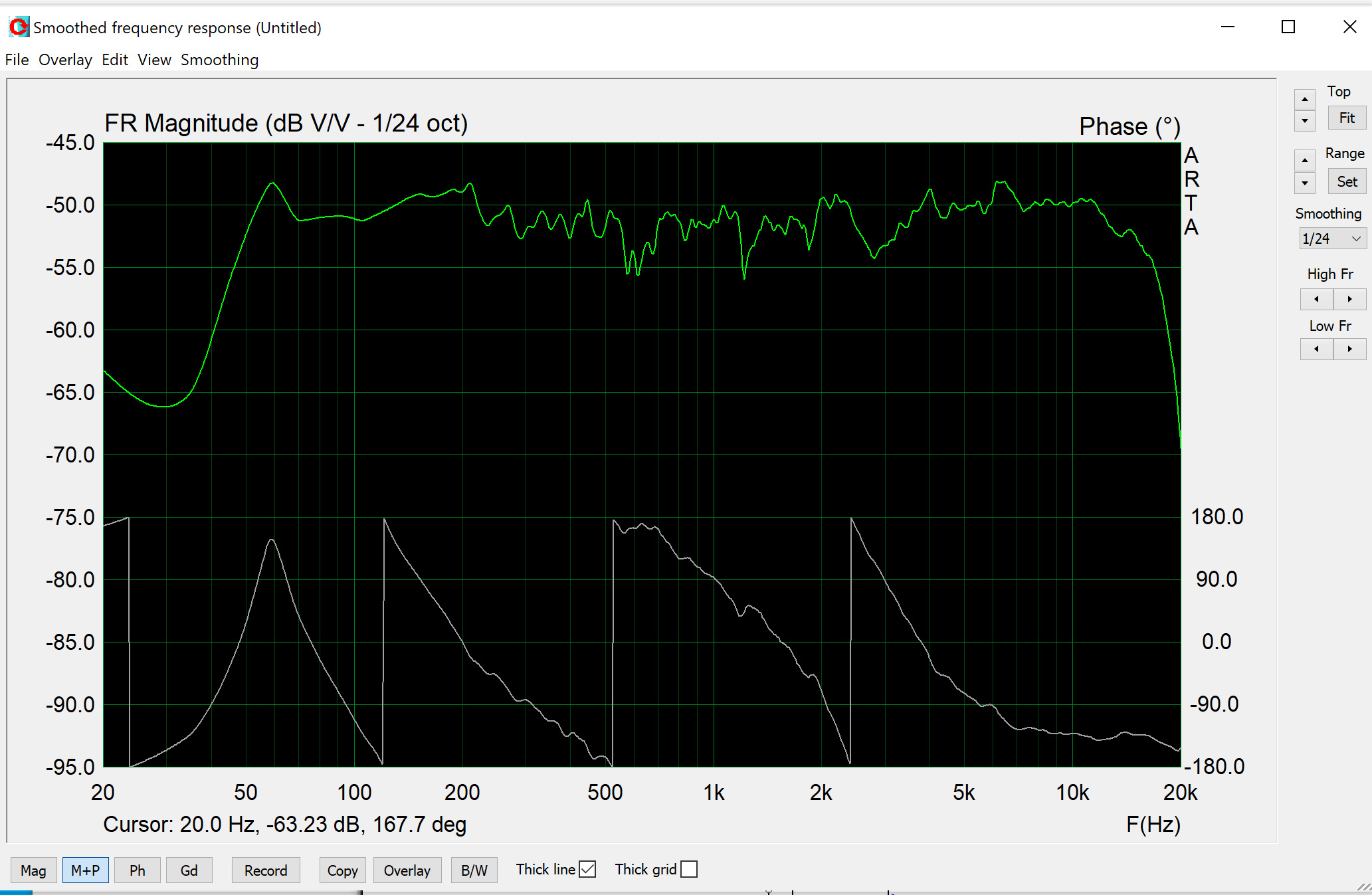Toggle B/W color mode
Viewport: 1372px width, 895px height.
pyautogui.click(x=474, y=870)
